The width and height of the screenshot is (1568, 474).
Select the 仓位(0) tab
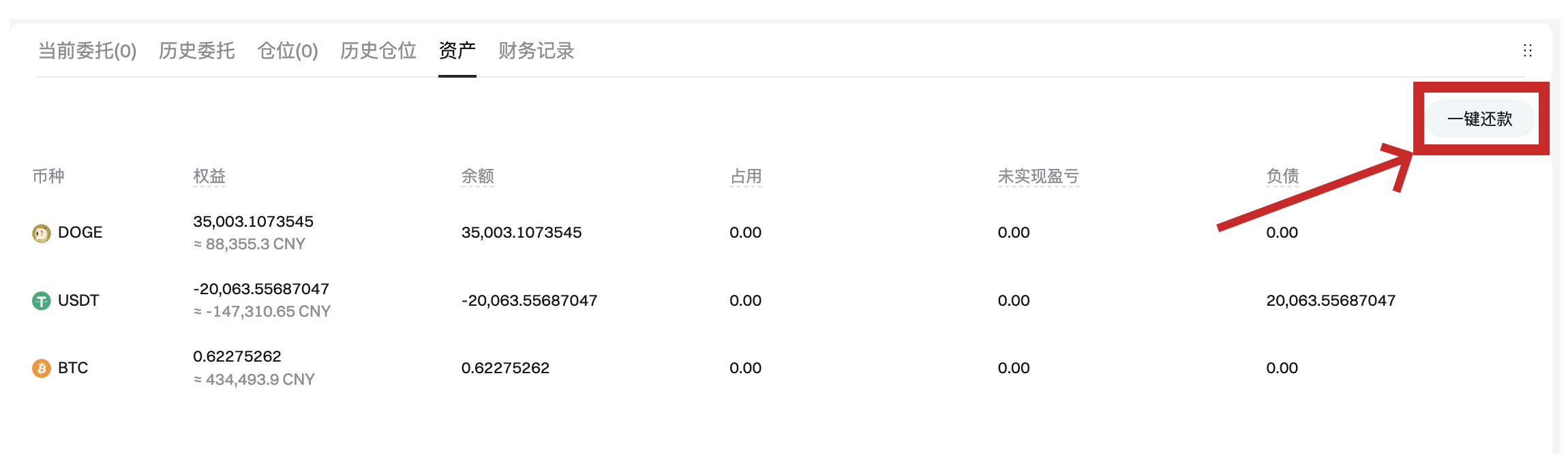tap(288, 51)
